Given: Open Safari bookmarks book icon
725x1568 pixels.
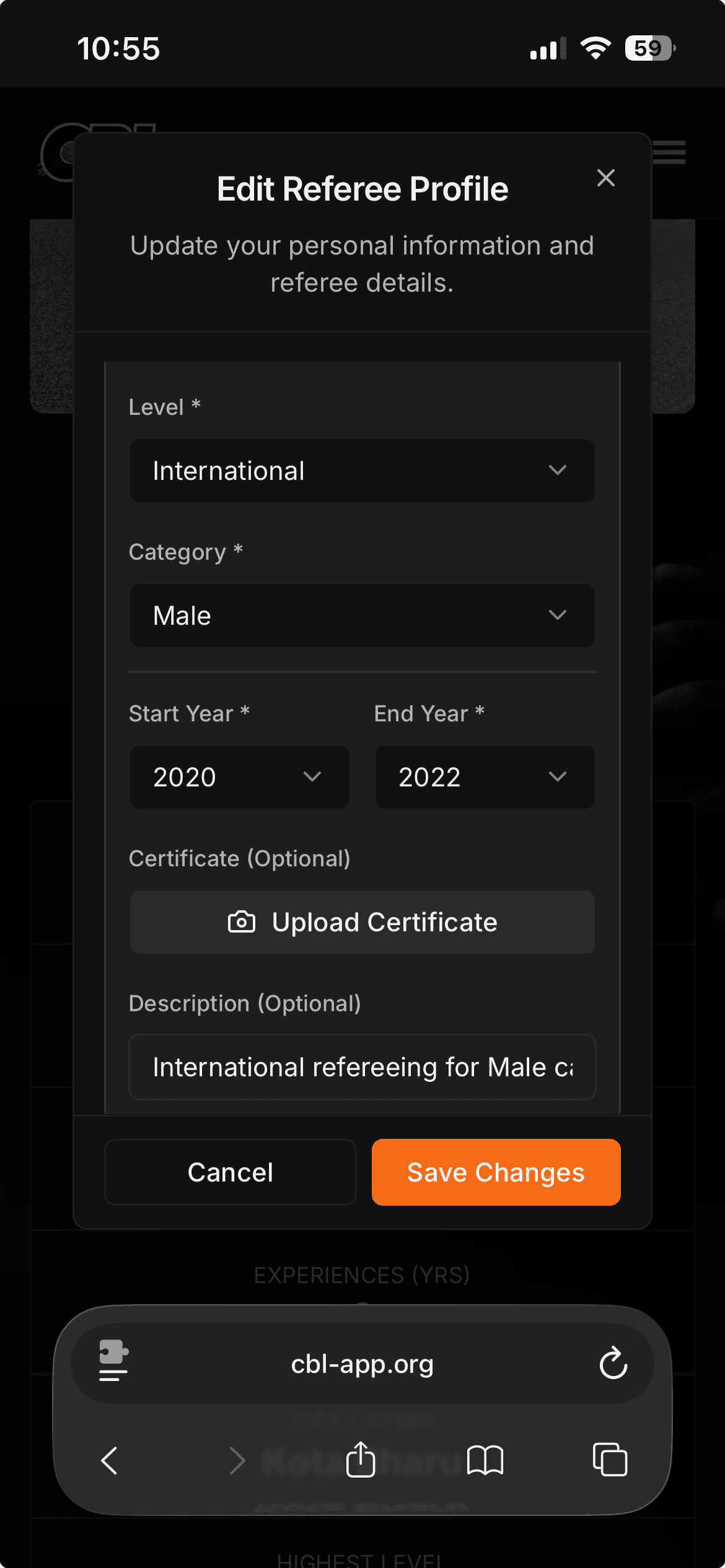Looking at the screenshot, I should click(485, 1460).
